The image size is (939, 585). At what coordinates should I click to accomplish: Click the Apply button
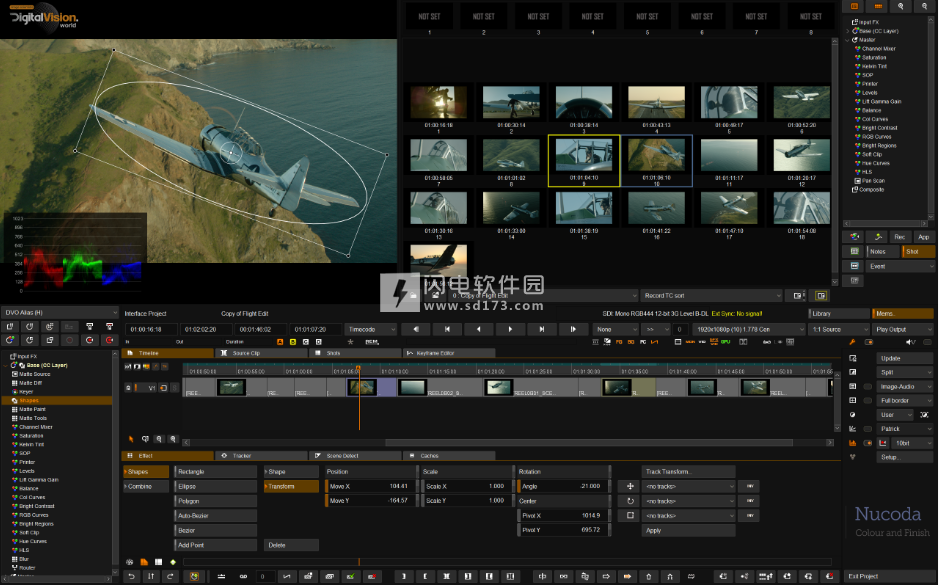(x=689, y=531)
